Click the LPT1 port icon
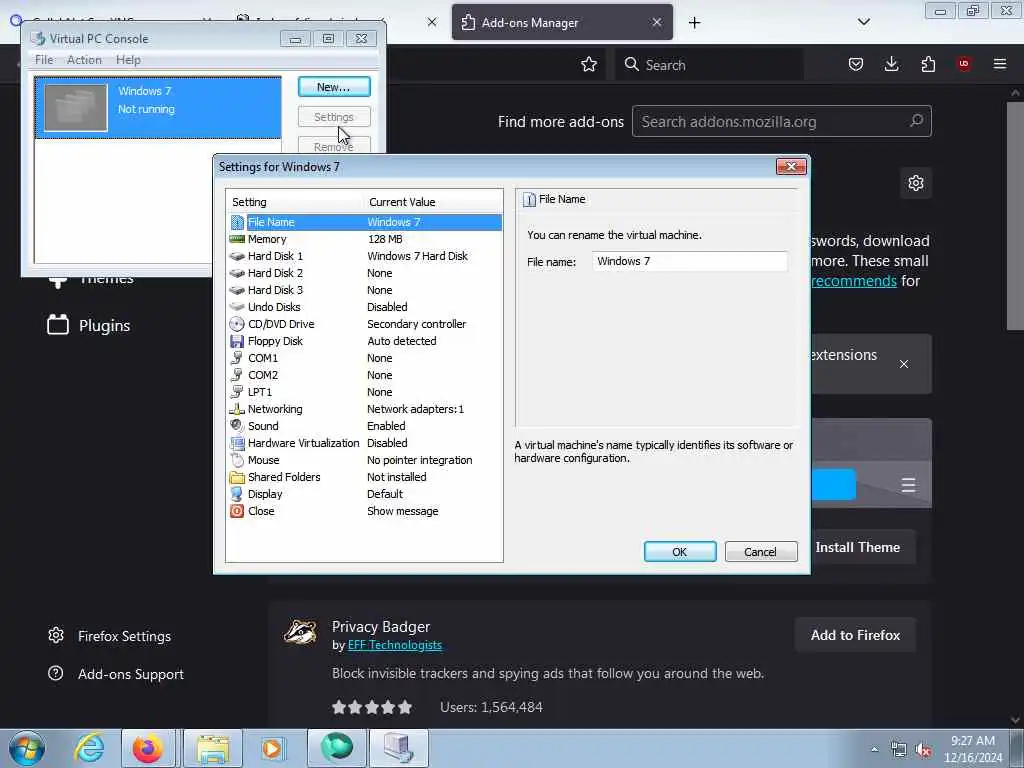1024x768 pixels. [237, 392]
